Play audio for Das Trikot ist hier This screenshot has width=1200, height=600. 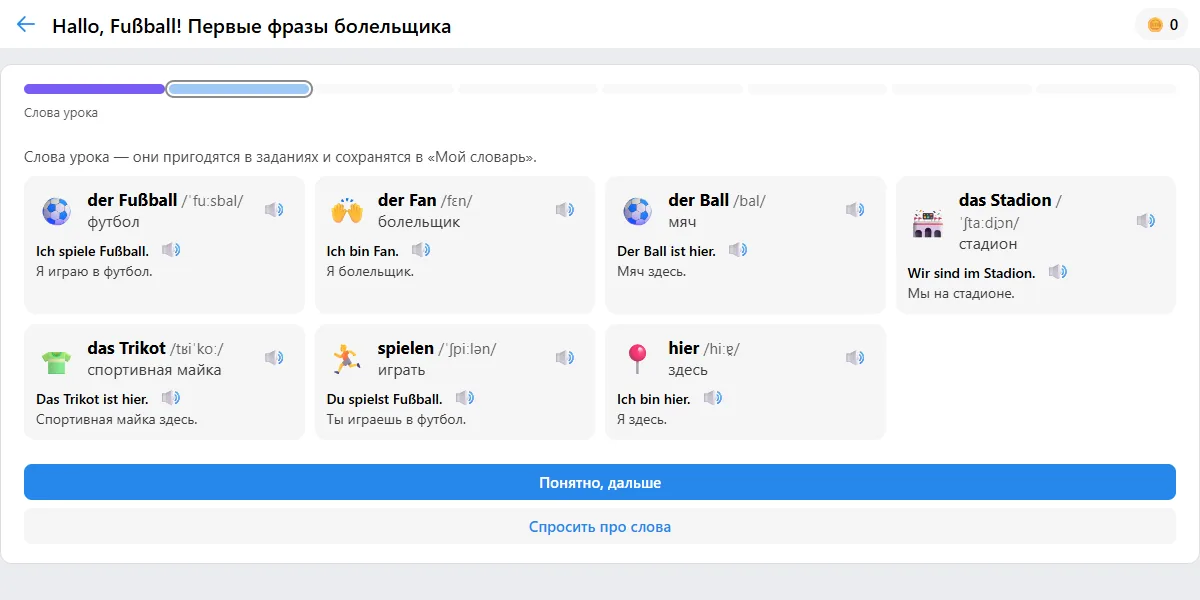(171, 398)
